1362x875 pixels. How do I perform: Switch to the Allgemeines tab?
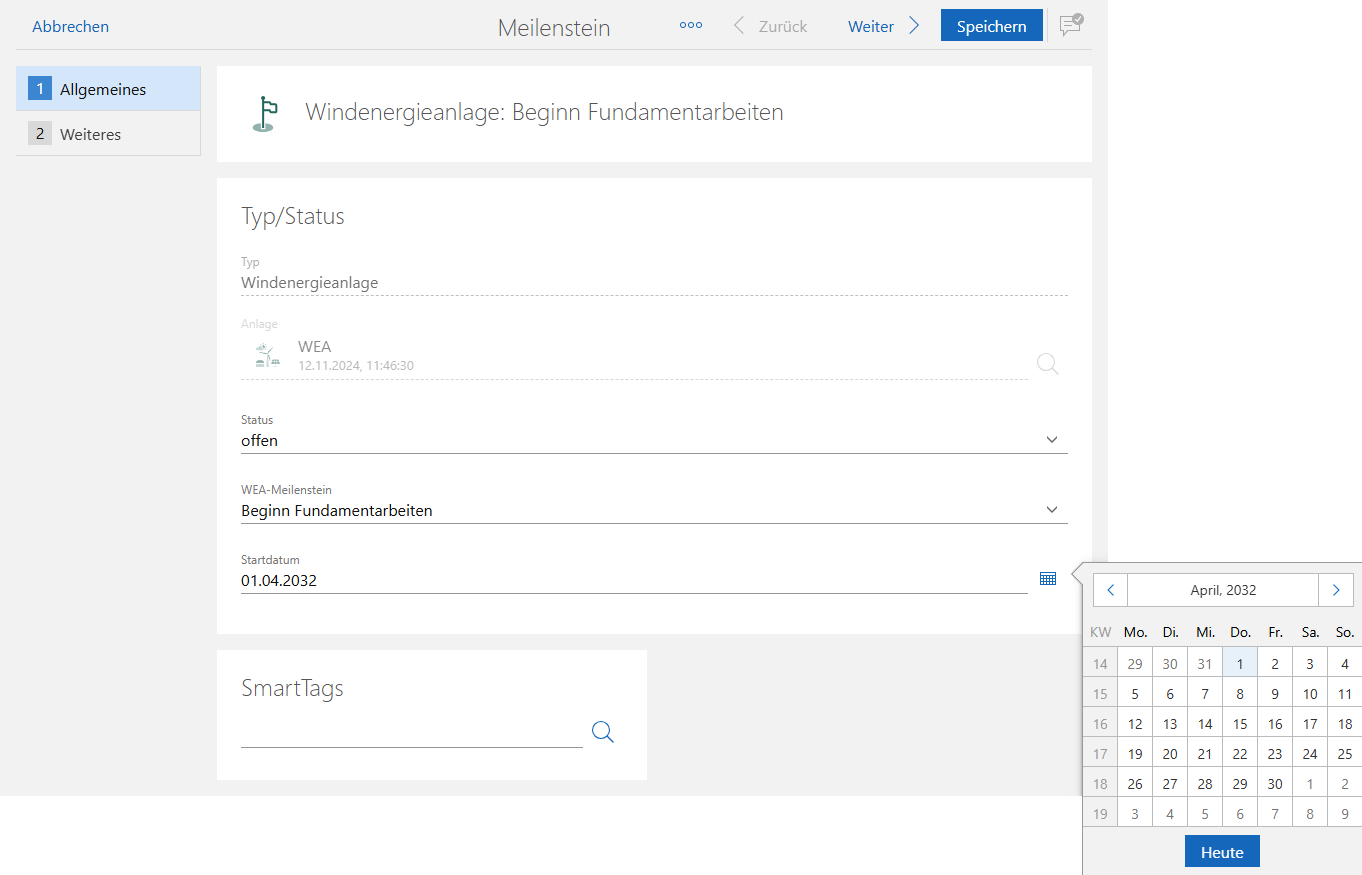tap(108, 89)
